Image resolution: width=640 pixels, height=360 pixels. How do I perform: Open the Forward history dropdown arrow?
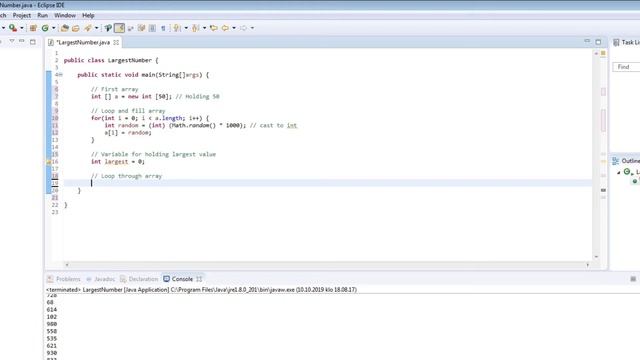click(252, 28)
